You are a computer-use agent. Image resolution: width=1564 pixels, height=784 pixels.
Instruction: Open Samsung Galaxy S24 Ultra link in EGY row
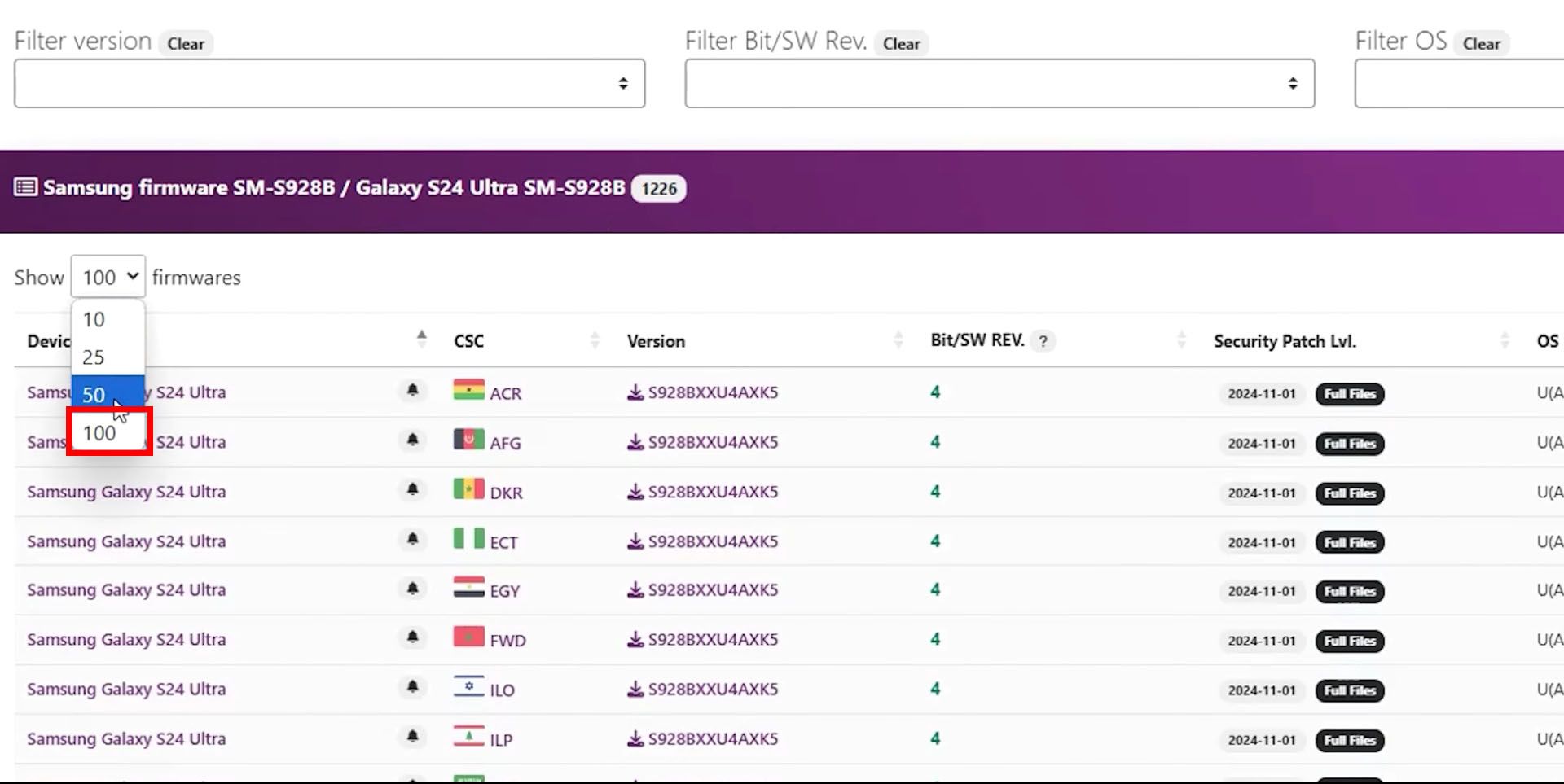[x=126, y=589]
